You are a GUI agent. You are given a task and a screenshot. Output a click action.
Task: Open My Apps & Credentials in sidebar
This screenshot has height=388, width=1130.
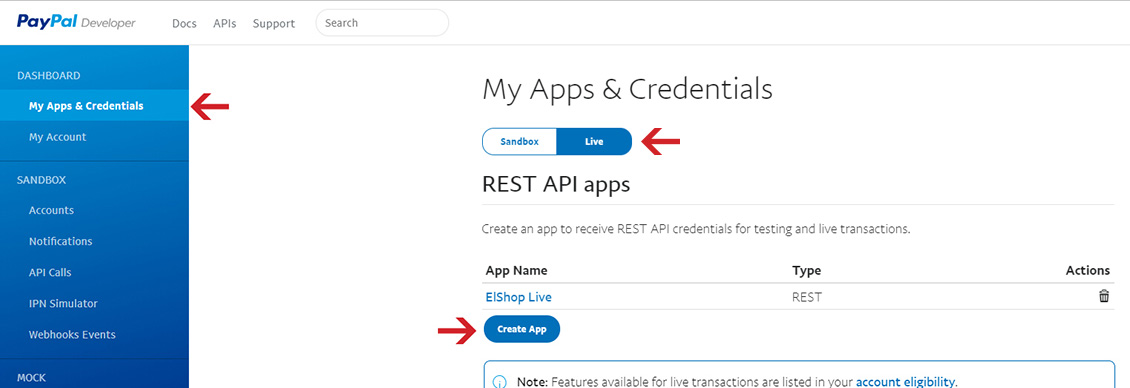94,105
